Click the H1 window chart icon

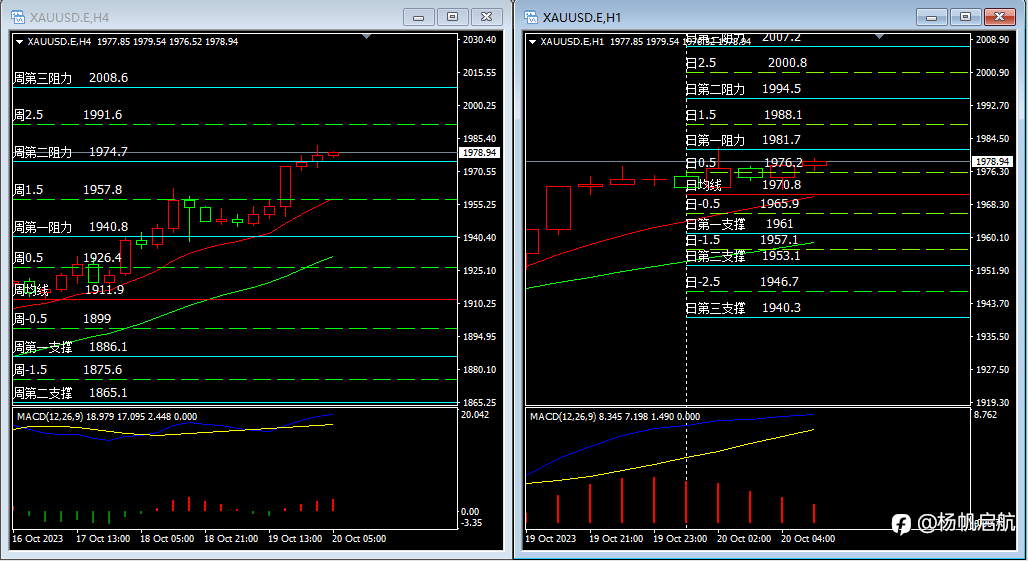pyautogui.click(x=531, y=17)
